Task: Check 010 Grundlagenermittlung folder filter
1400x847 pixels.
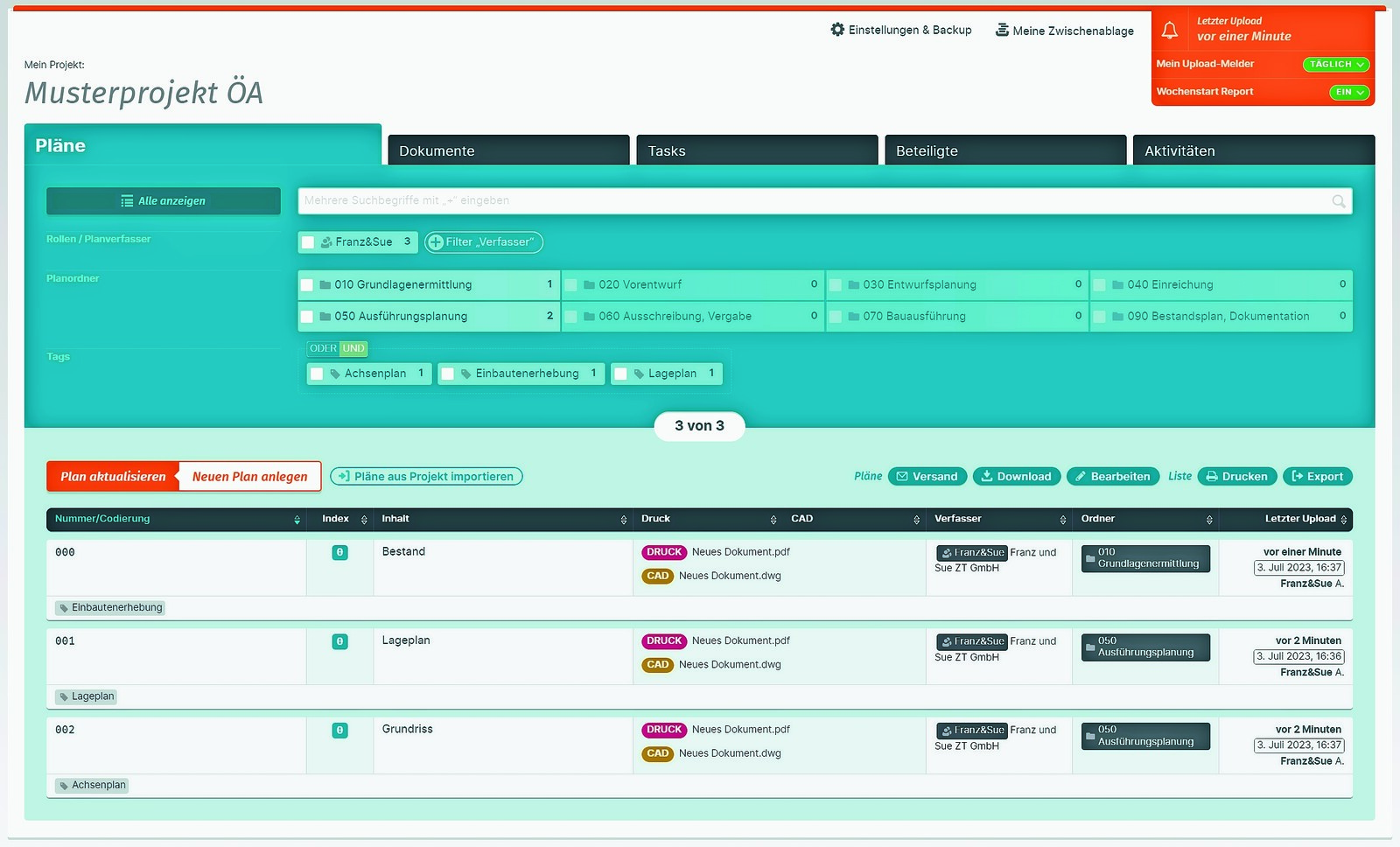Action: (307, 285)
